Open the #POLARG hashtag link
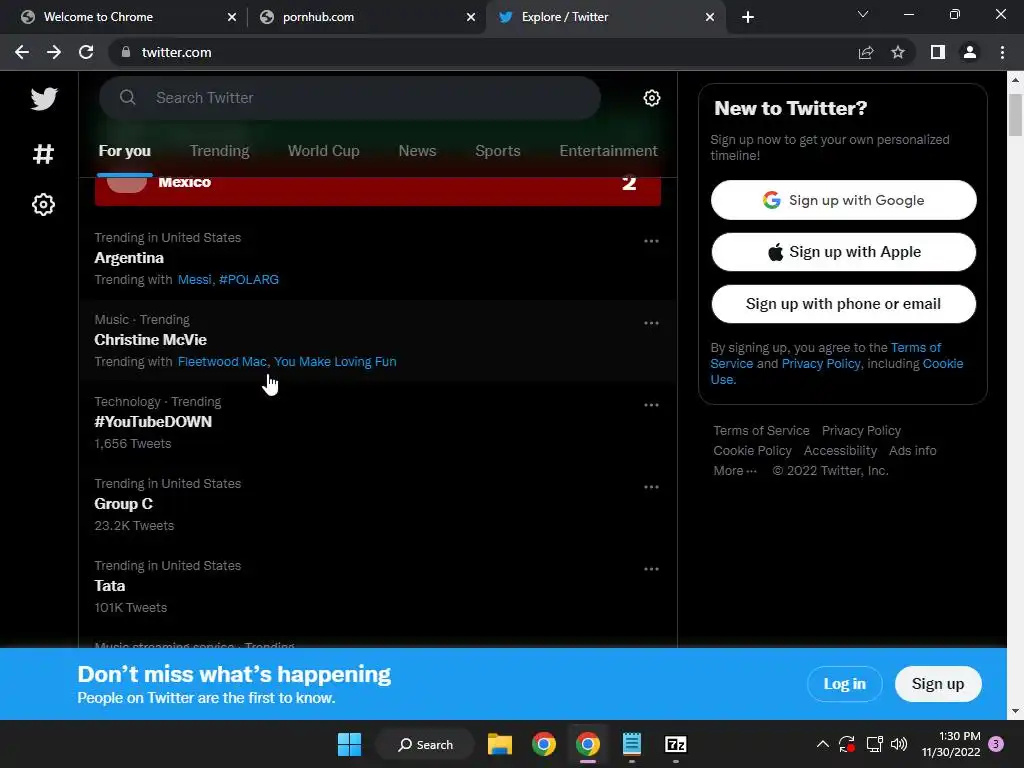Screen dimensions: 1024x768 [249, 280]
